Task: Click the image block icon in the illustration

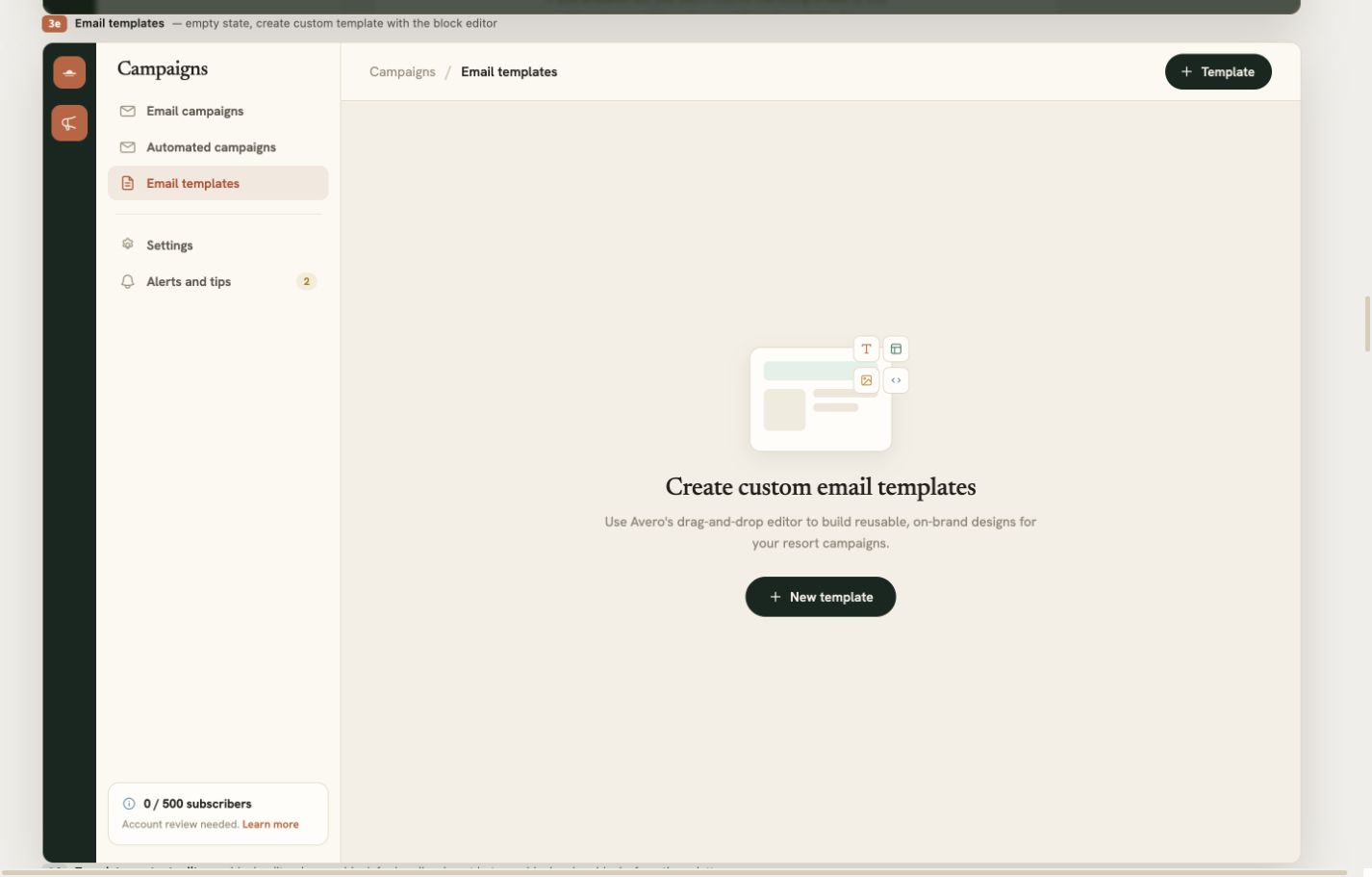Action: (867, 380)
